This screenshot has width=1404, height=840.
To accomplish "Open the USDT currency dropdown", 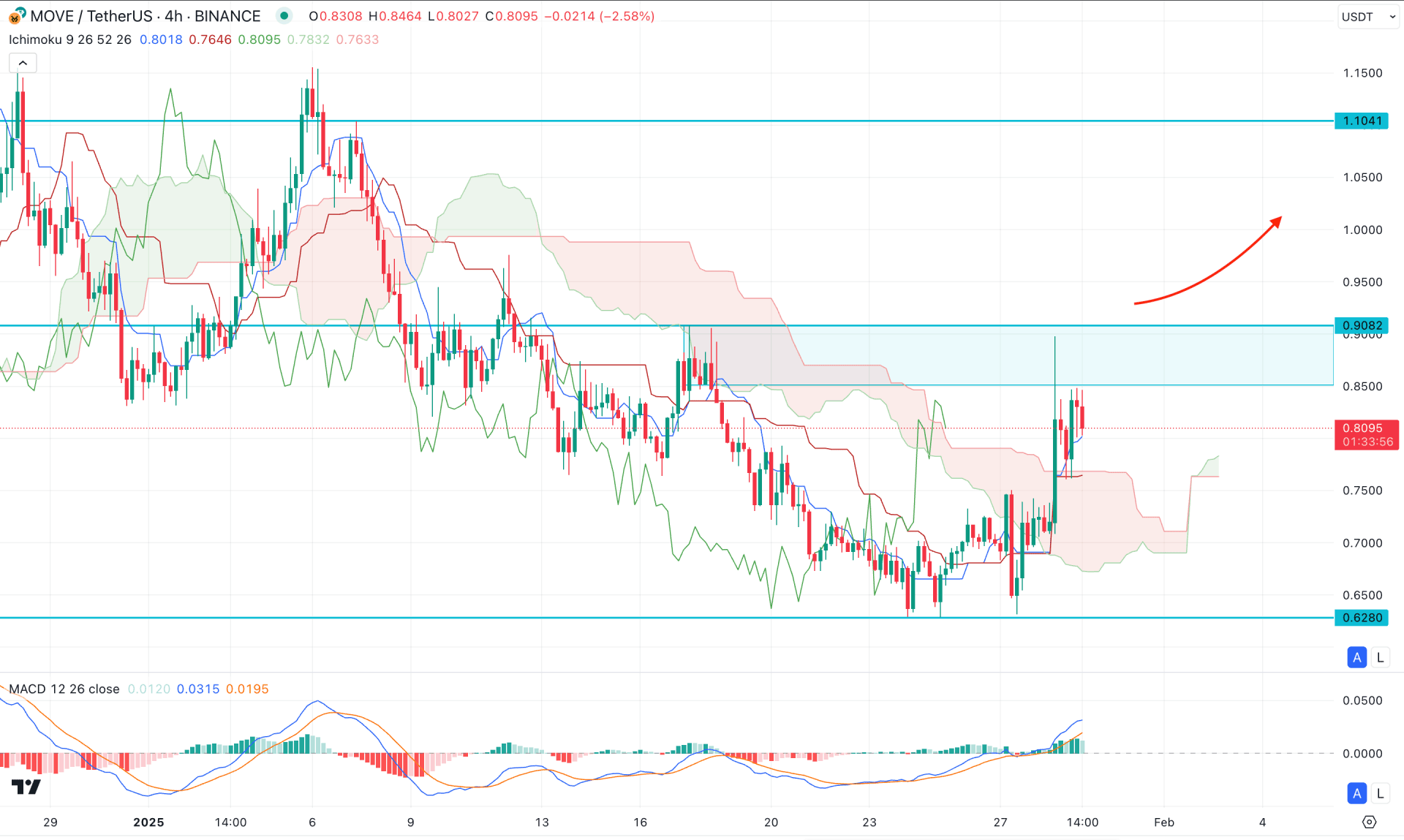I will pyautogui.click(x=1368, y=16).
